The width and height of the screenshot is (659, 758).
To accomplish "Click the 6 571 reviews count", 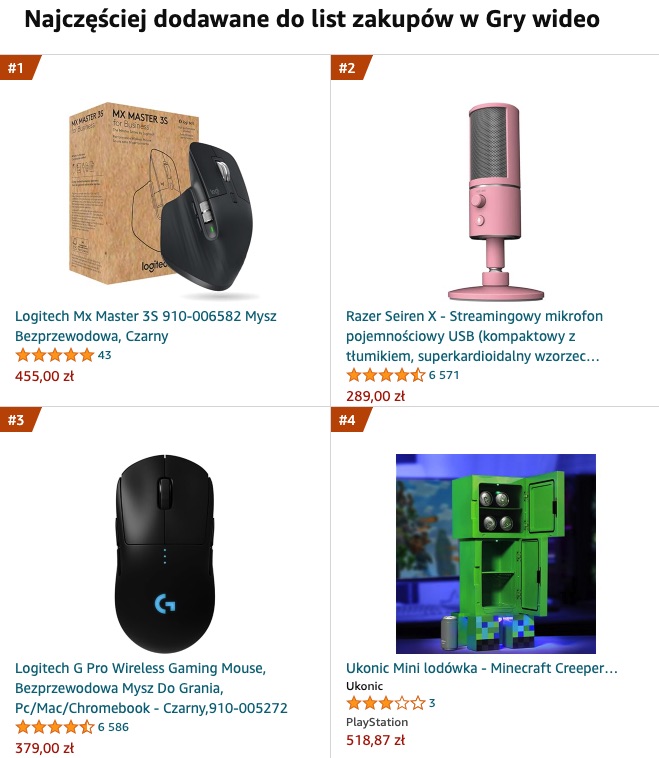I will (x=444, y=375).
